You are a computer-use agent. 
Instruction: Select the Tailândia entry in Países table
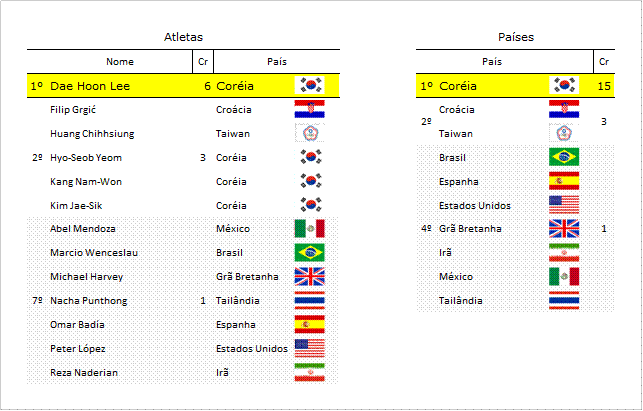[461, 301]
